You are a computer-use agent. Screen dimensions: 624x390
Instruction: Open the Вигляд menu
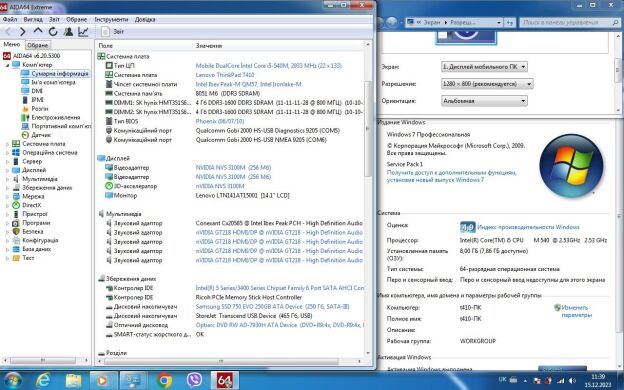33,19
